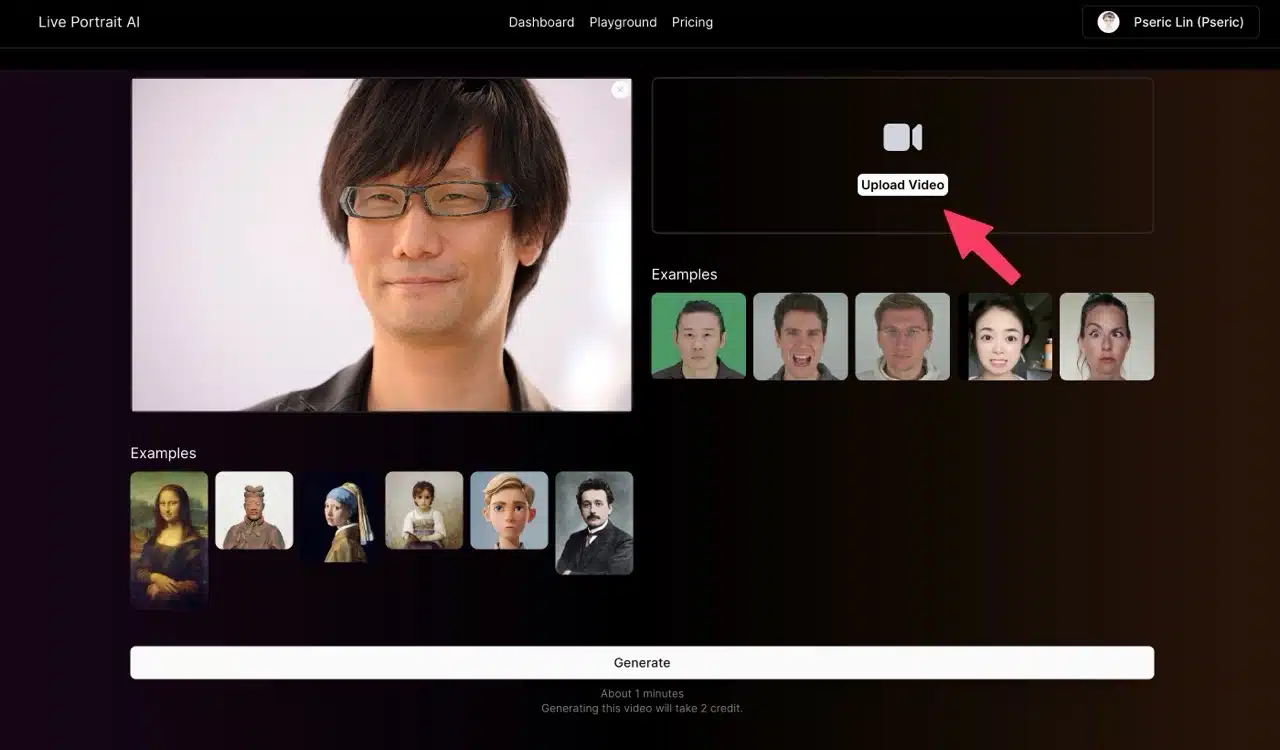The image size is (1280, 750).
Task: Select the girl with blue headscarf painting
Action: pyautogui.click(x=339, y=517)
